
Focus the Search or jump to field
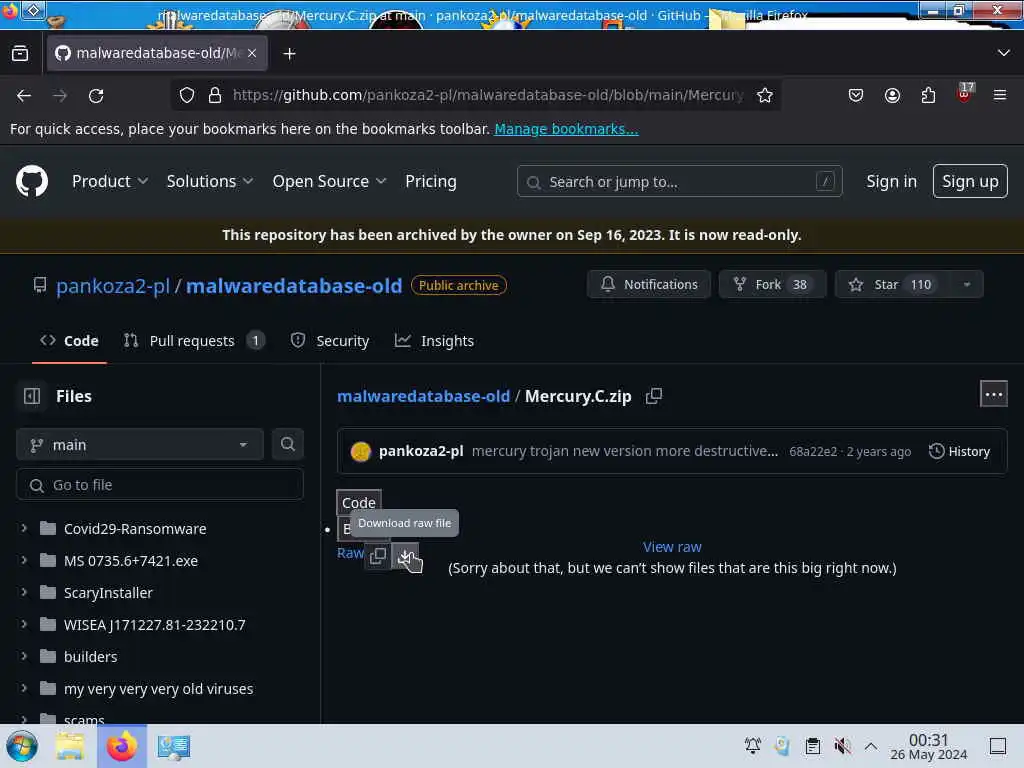(x=679, y=182)
